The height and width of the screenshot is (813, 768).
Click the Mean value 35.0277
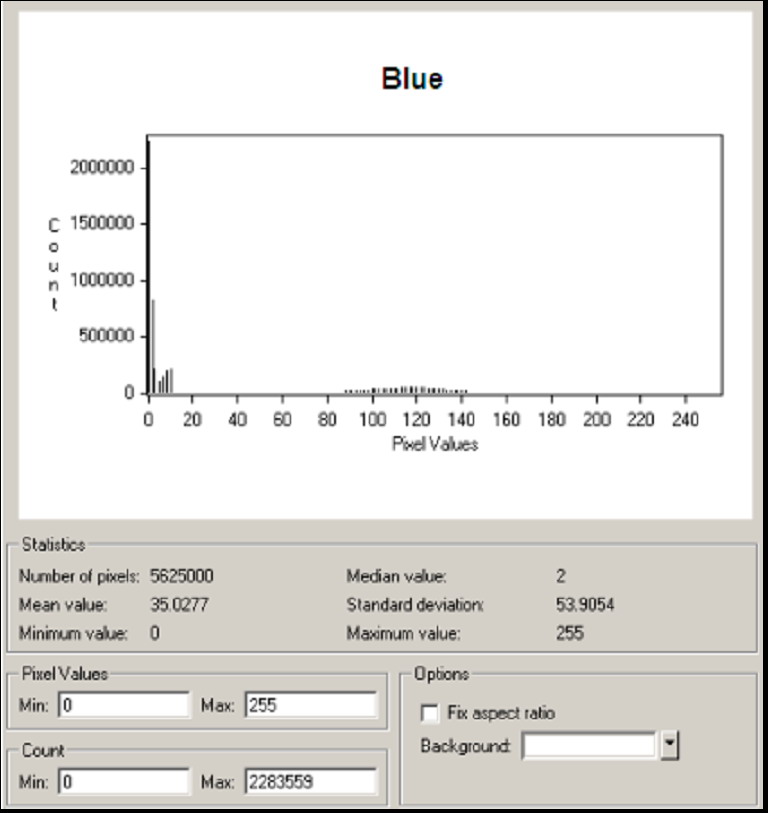(179, 605)
